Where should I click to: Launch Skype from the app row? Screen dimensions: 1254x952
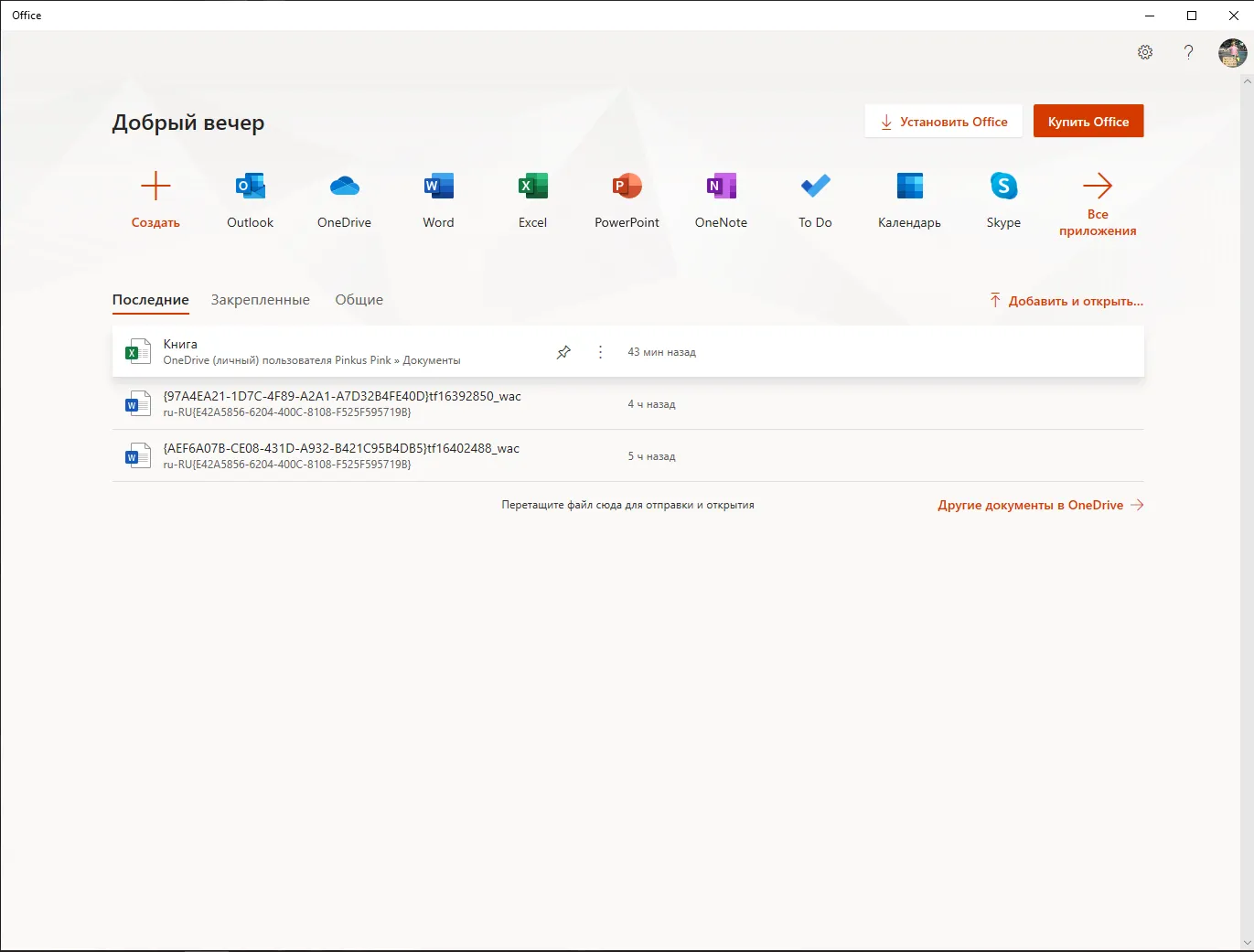click(x=1003, y=187)
